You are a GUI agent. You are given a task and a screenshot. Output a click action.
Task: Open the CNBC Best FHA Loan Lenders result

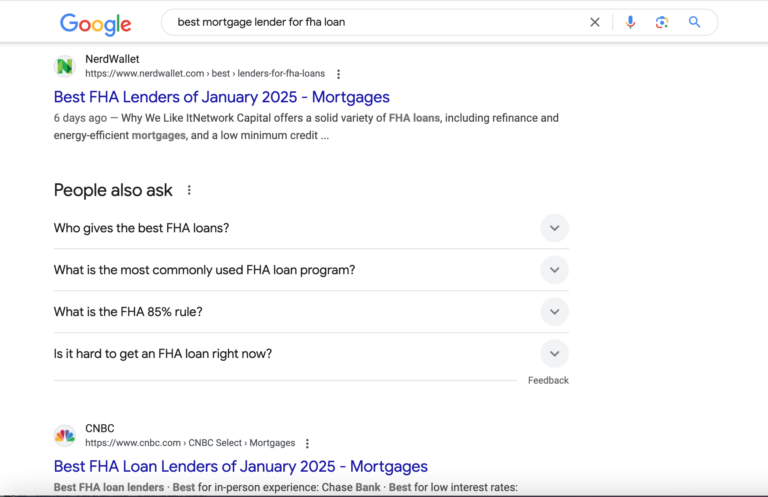pyautogui.click(x=240, y=466)
